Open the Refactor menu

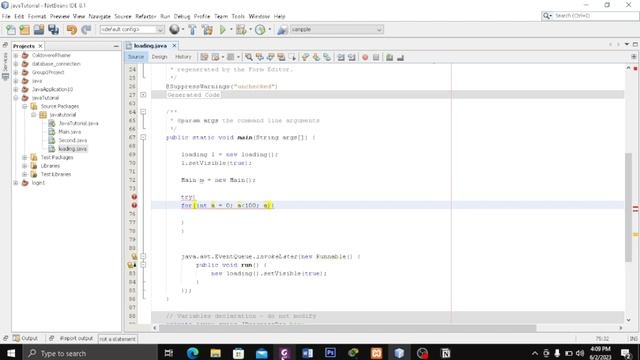tap(146, 16)
